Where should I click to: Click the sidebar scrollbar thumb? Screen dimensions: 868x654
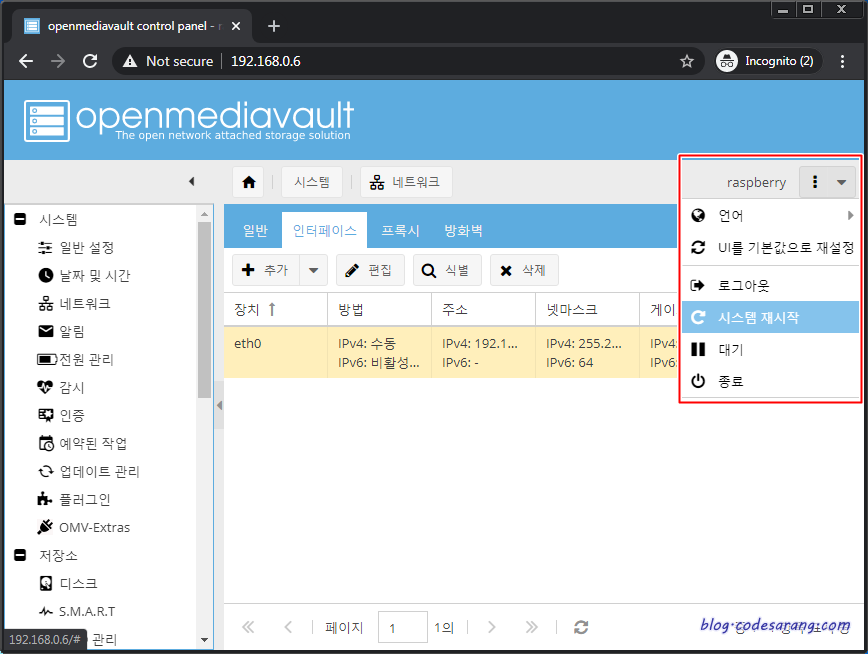[204, 309]
